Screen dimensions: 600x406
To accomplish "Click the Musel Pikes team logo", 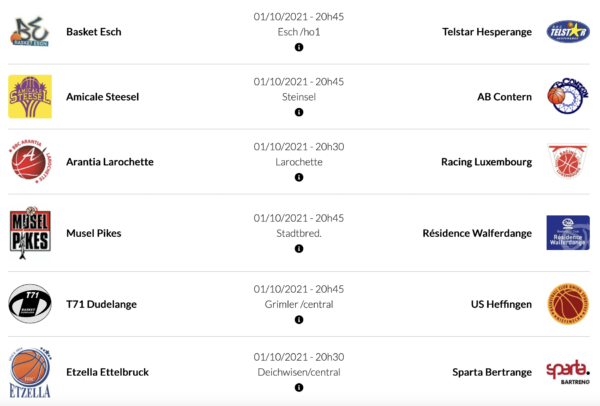I will coord(30,232).
